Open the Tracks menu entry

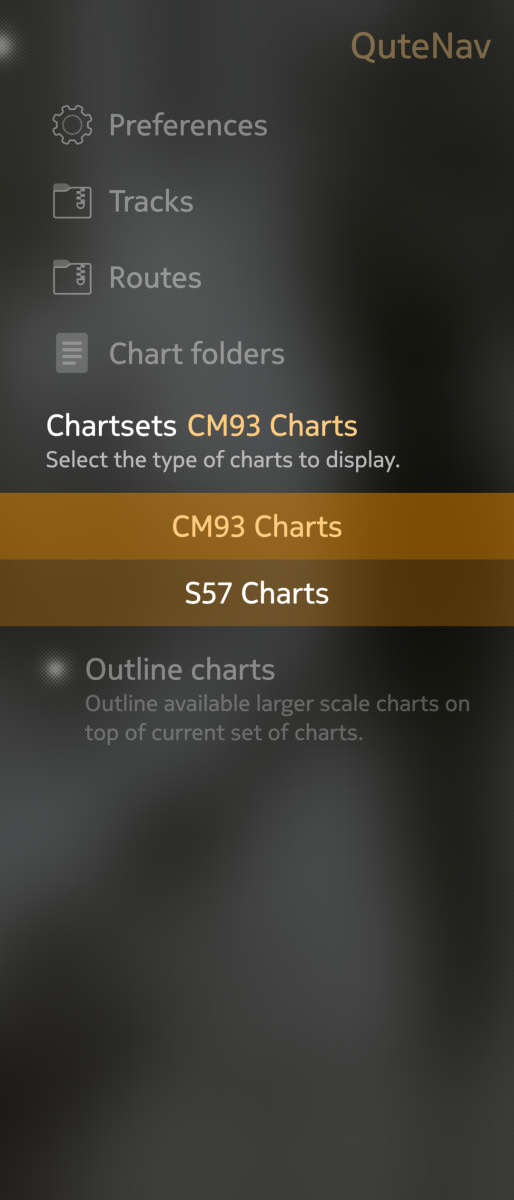[x=151, y=201]
